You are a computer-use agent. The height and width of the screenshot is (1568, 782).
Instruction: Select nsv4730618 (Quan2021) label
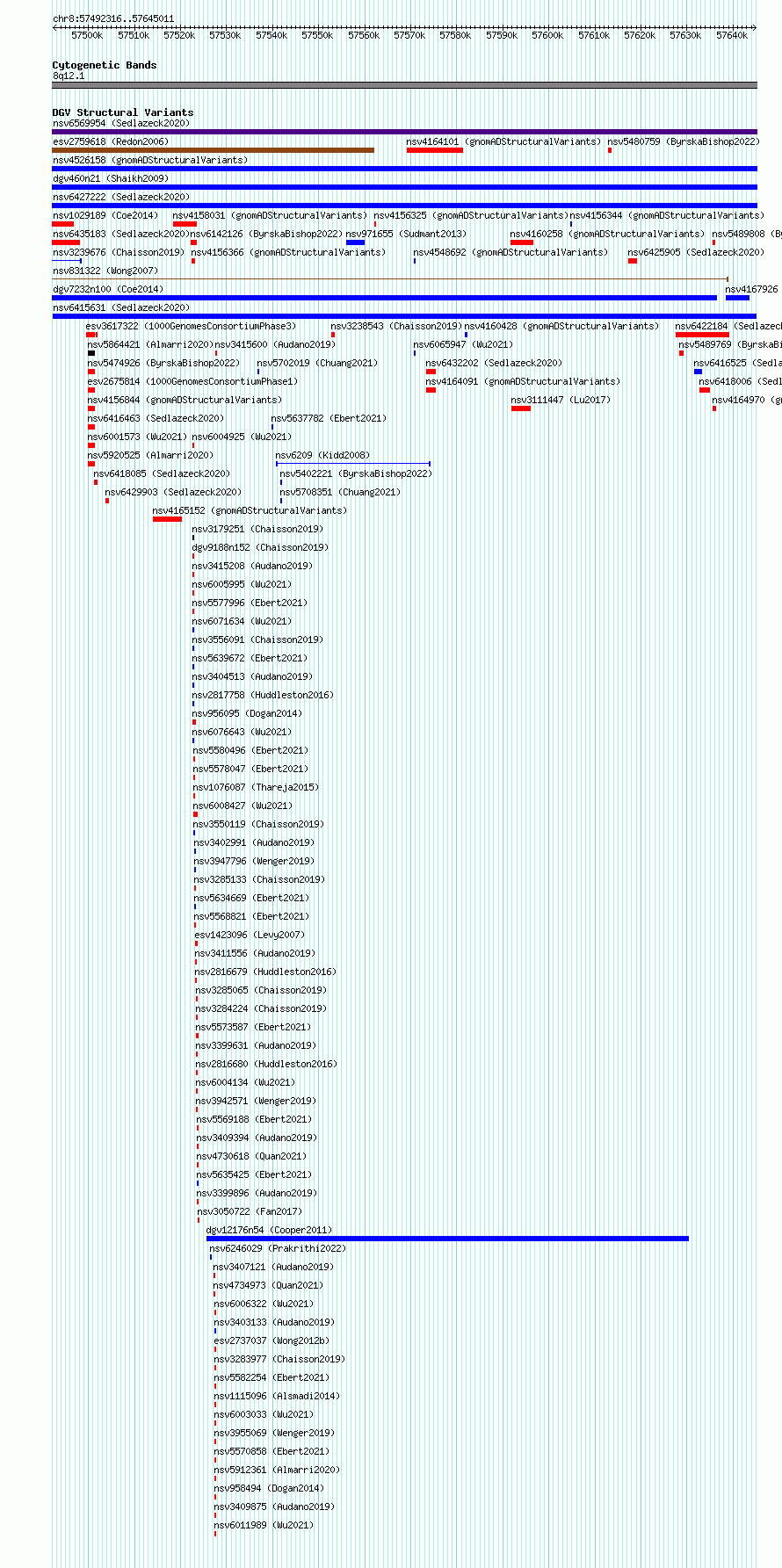[251, 1156]
